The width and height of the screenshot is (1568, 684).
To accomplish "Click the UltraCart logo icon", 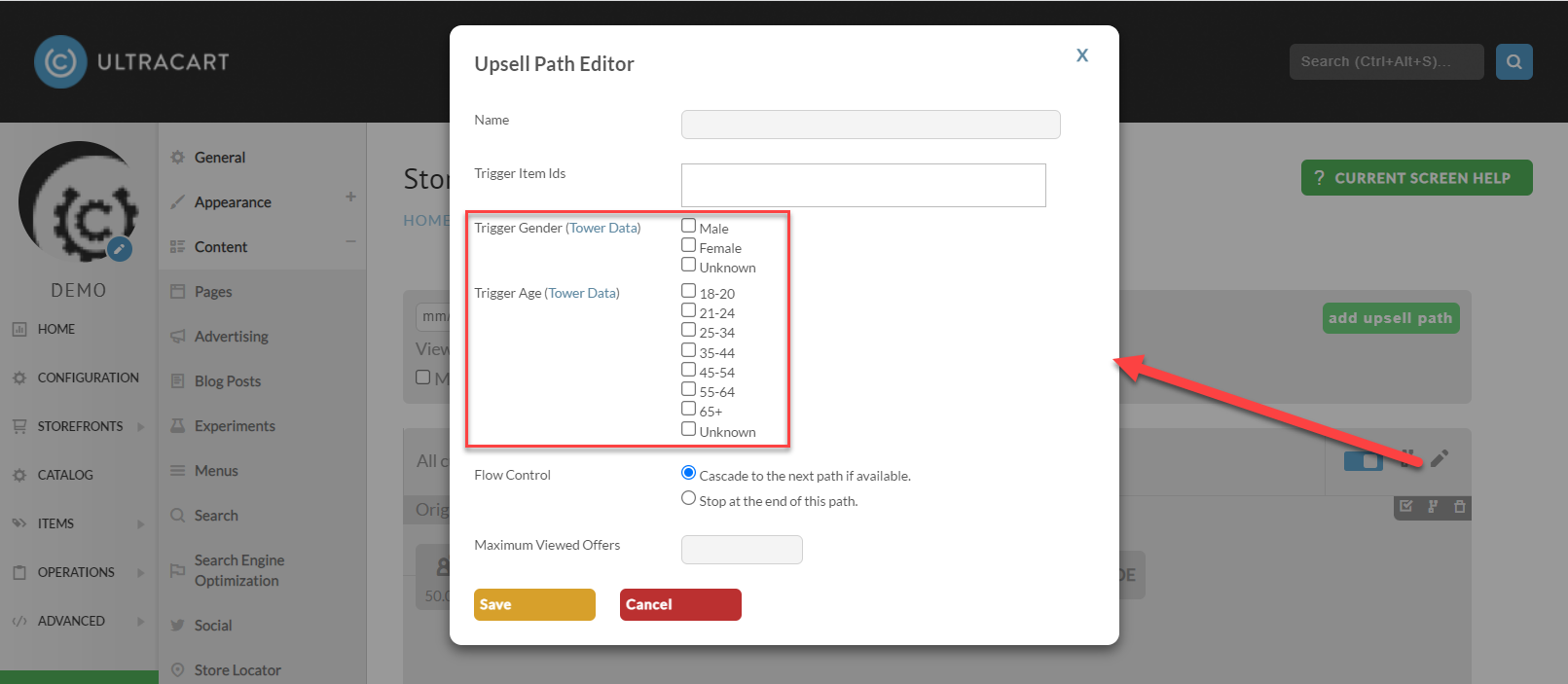I will [x=60, y=61].
